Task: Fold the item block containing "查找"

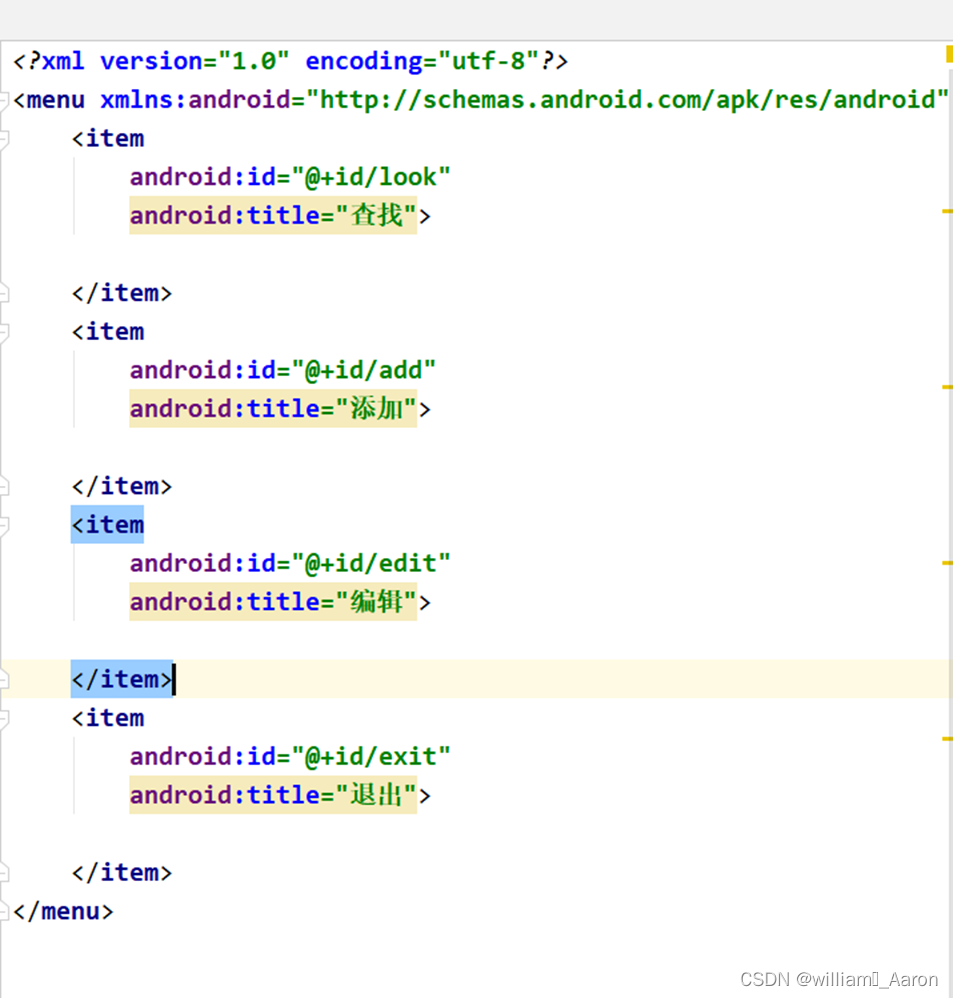Action: [4, 138]
